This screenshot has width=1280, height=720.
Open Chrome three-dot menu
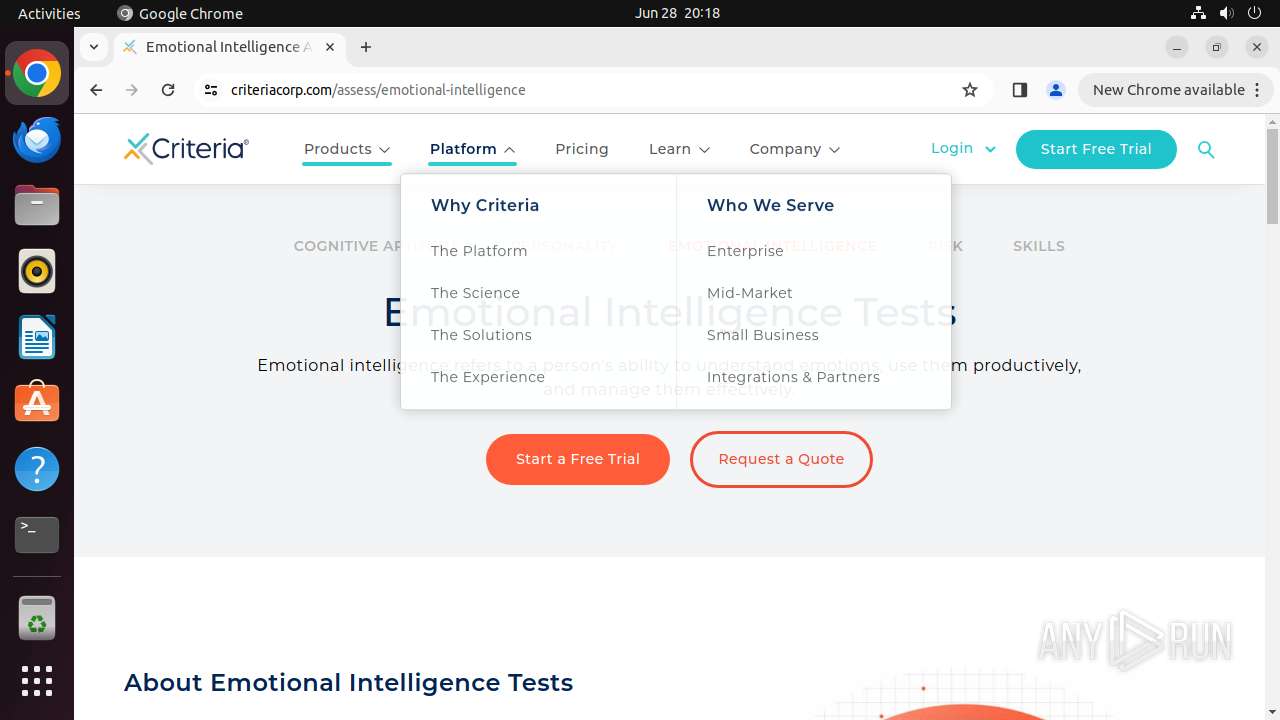coord(1259,90)
